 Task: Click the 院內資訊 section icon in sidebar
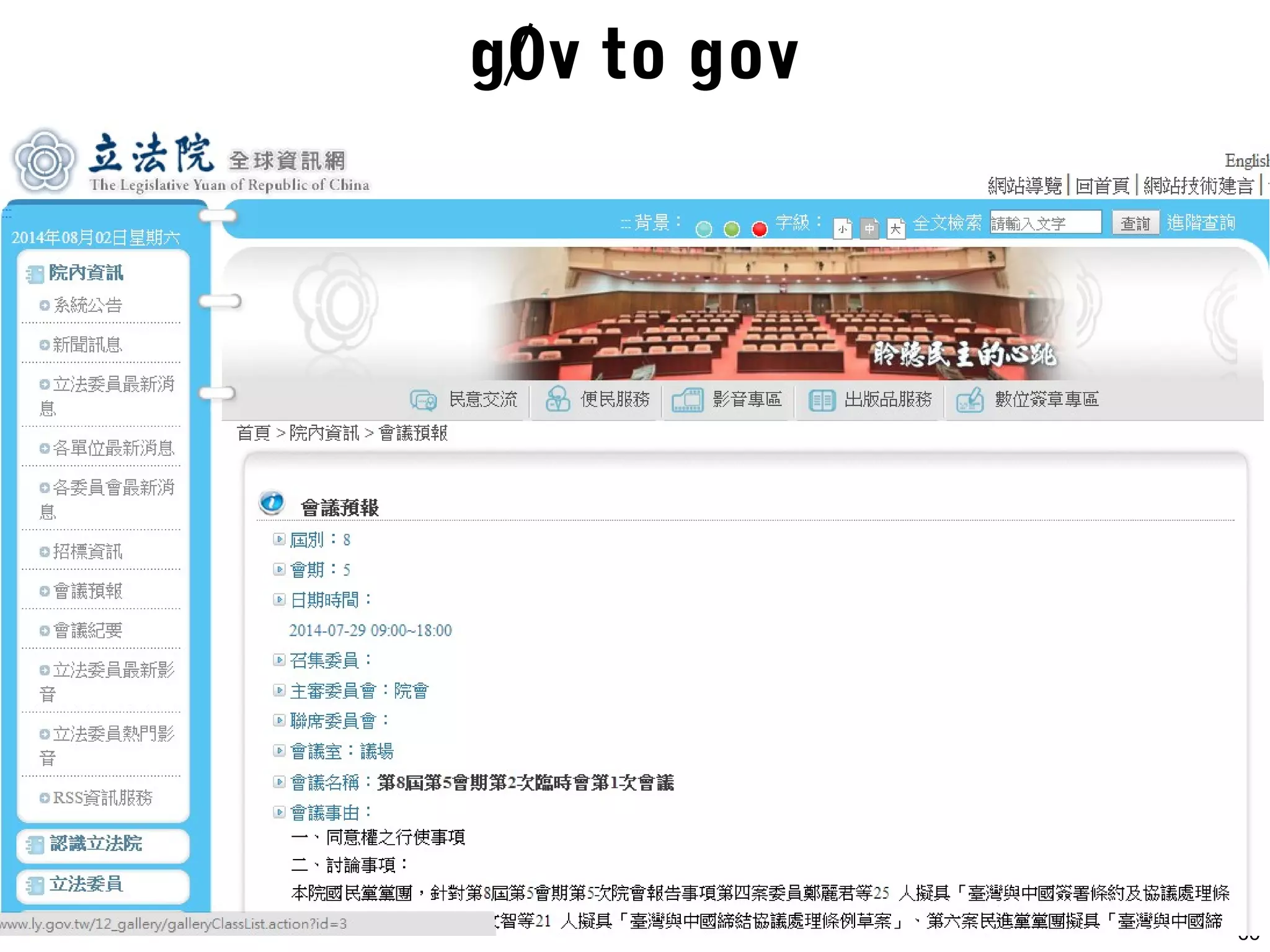35,274
